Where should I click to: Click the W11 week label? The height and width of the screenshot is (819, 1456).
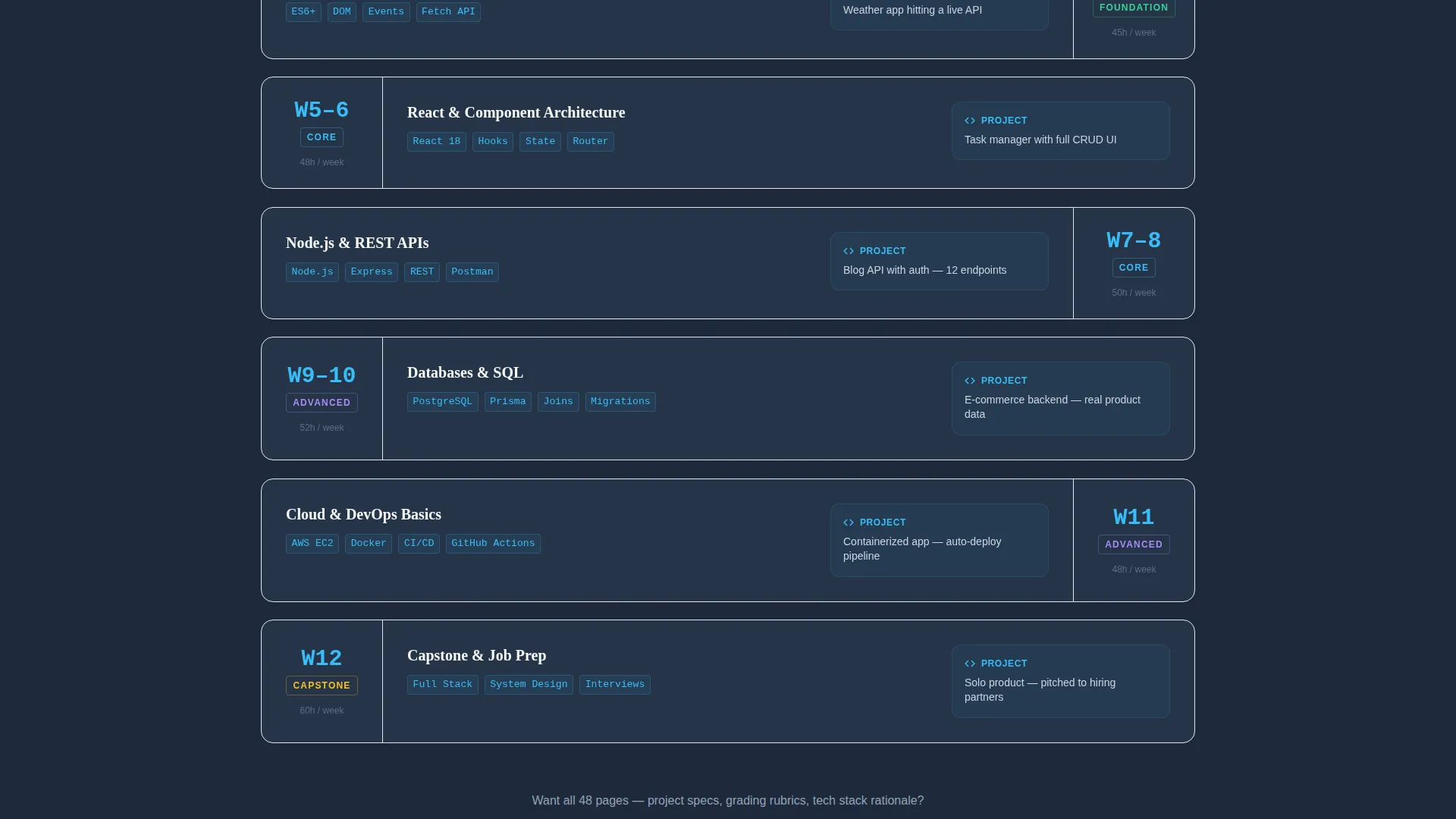[1134, 518]
